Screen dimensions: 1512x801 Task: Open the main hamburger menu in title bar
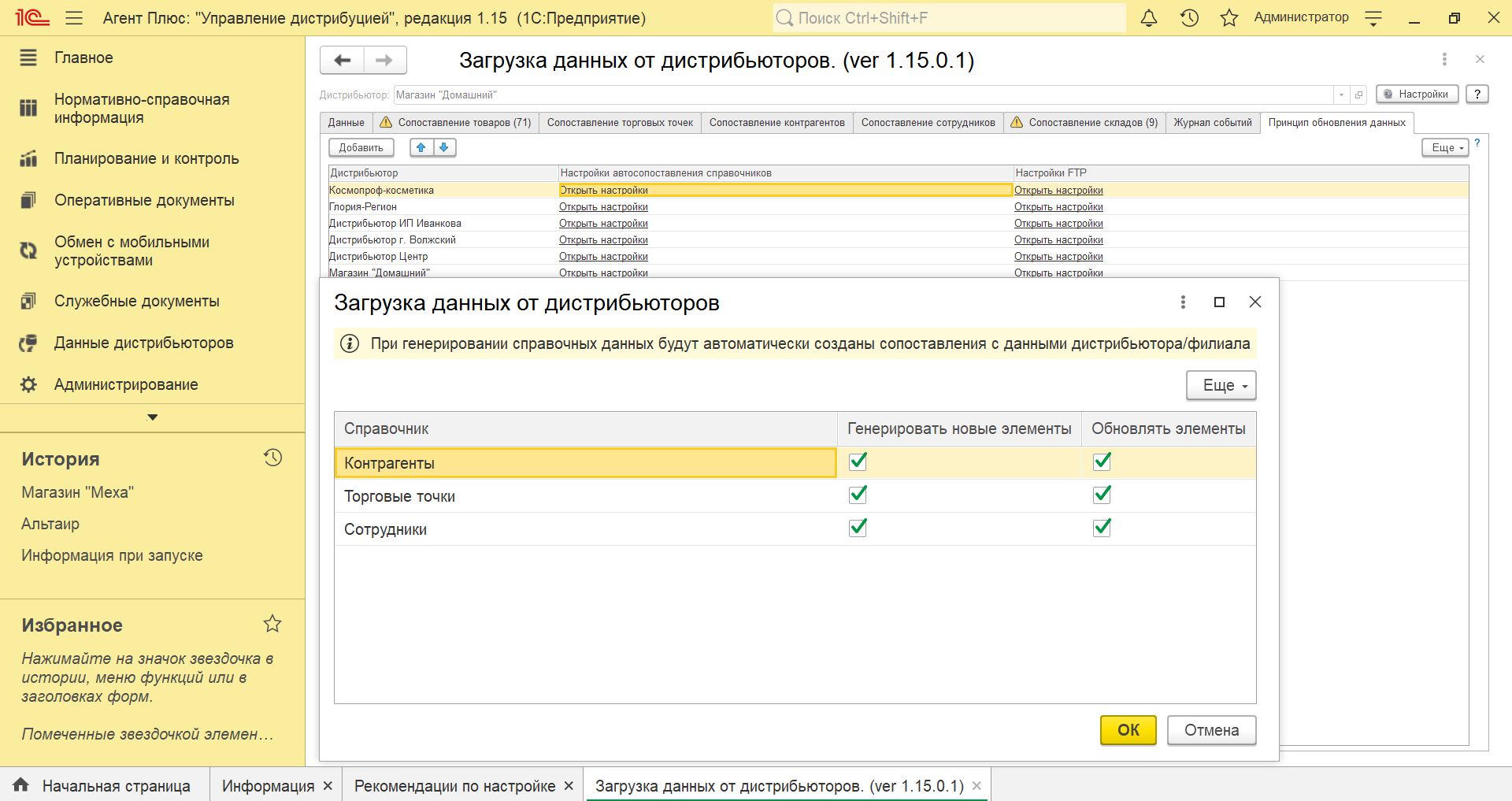point(74,17)
